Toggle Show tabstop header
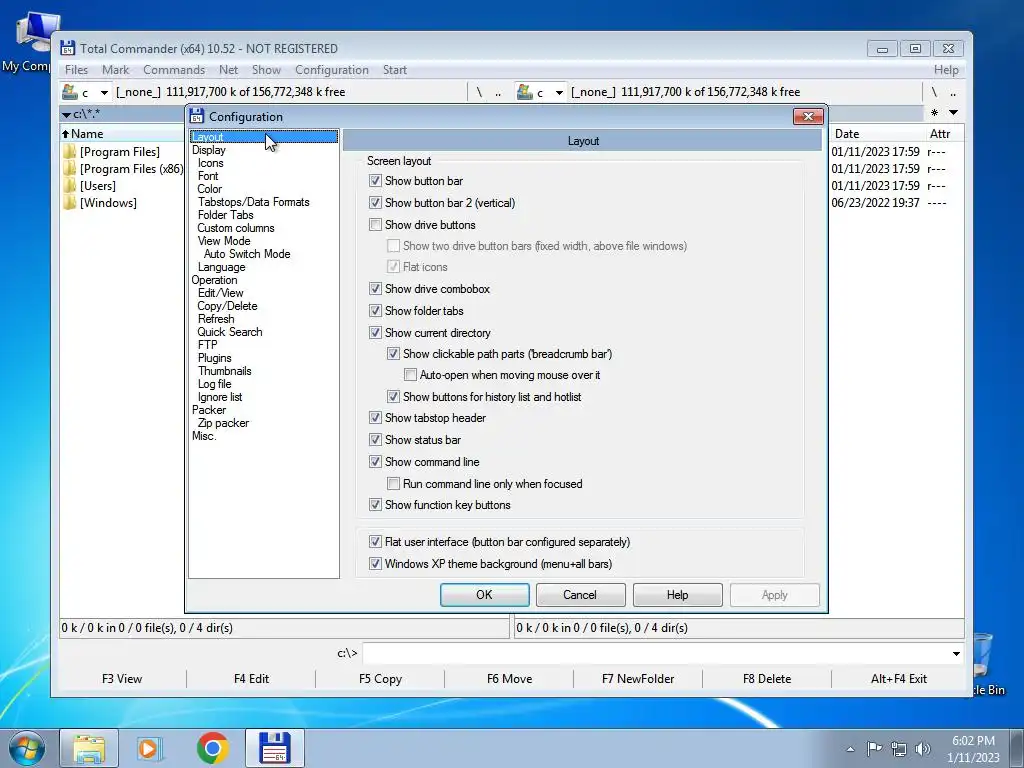 (375, 418)
